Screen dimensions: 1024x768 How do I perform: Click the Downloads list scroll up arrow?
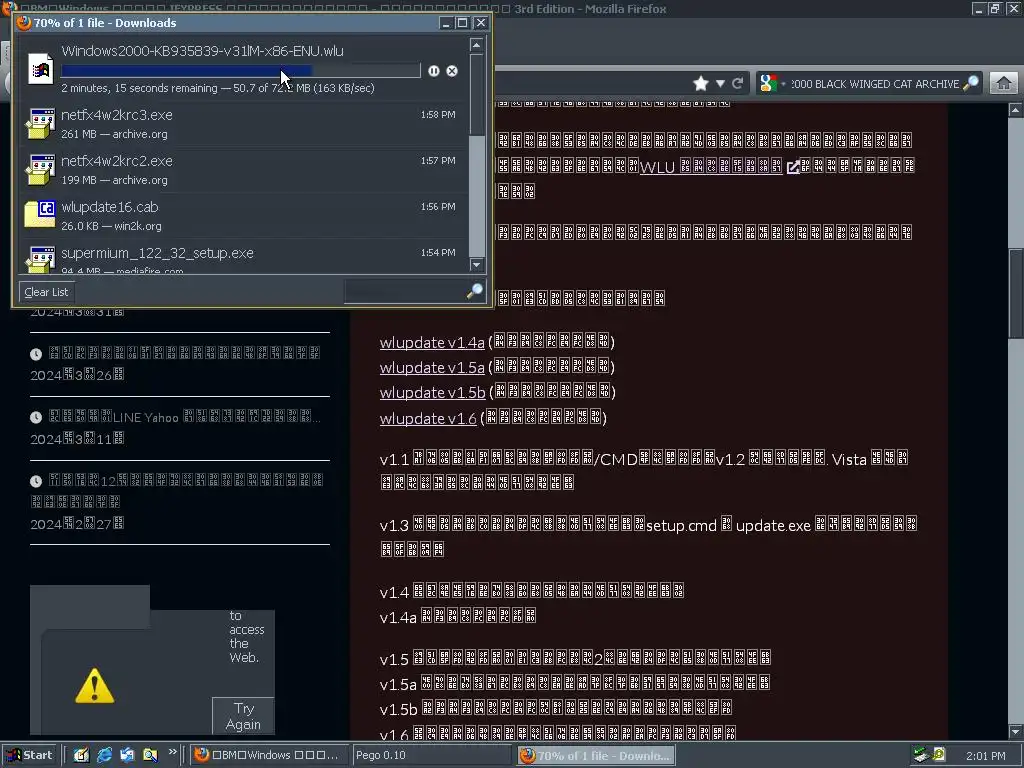tap(476, 45)
